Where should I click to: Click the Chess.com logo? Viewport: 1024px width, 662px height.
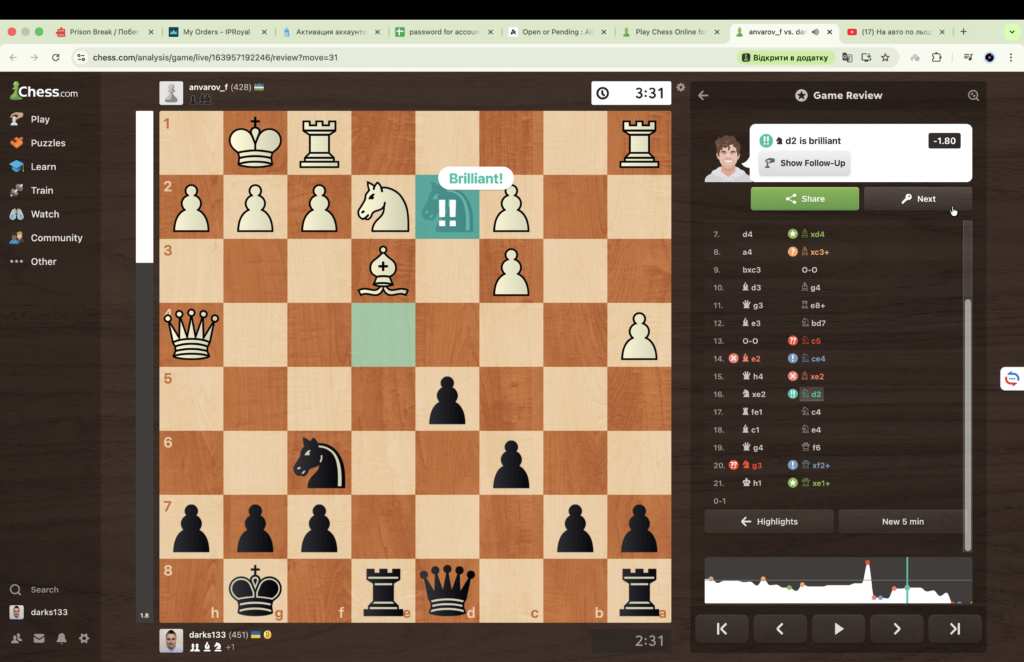pos(44,91)
